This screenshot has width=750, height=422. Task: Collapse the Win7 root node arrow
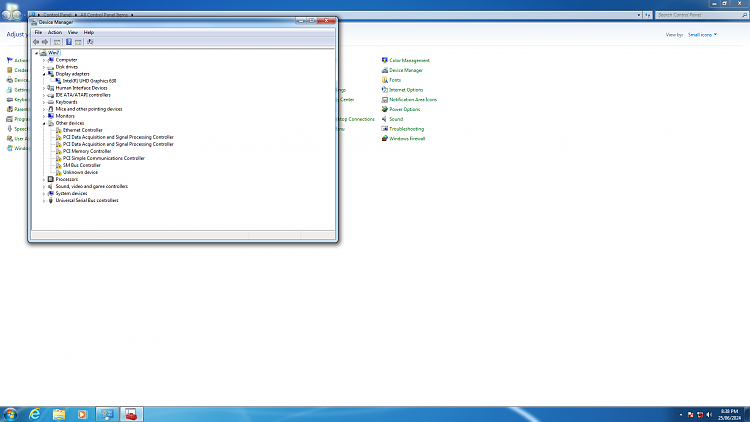click(x=36, y=53)
